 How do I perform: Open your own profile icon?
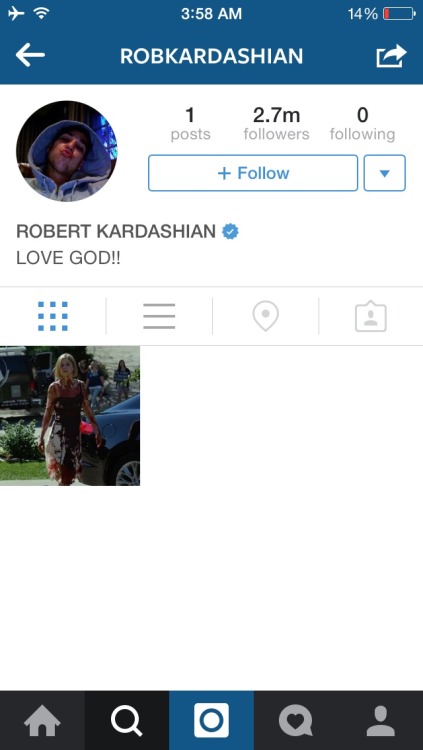[380, 720]
